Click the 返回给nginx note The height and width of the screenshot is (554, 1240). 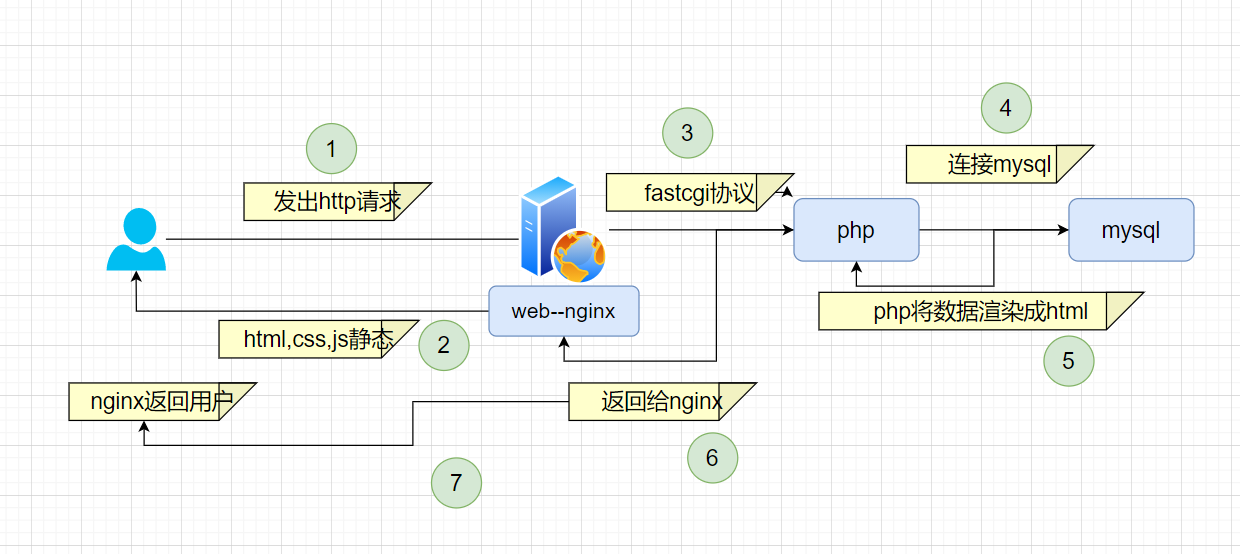(x=660, y=402)
